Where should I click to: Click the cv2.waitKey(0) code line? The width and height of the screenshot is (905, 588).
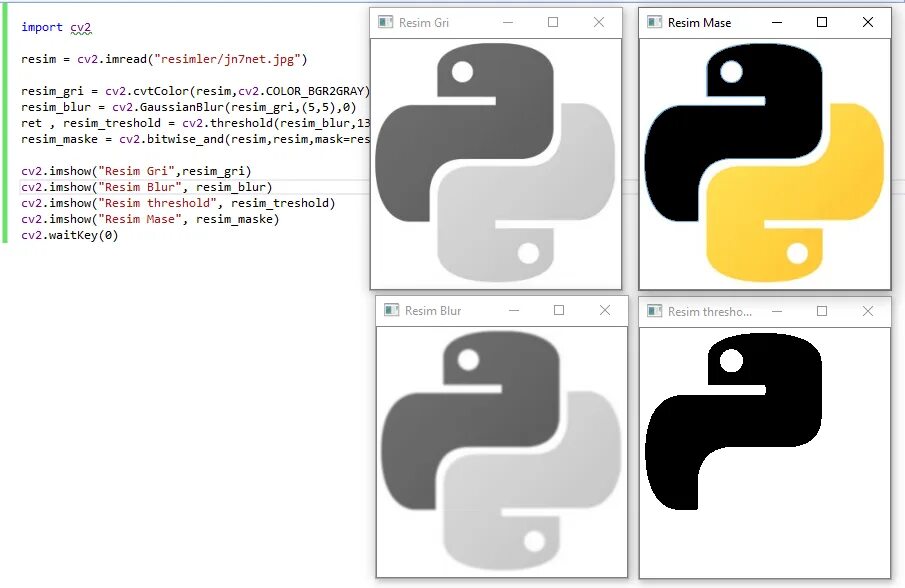pos(69,235)
